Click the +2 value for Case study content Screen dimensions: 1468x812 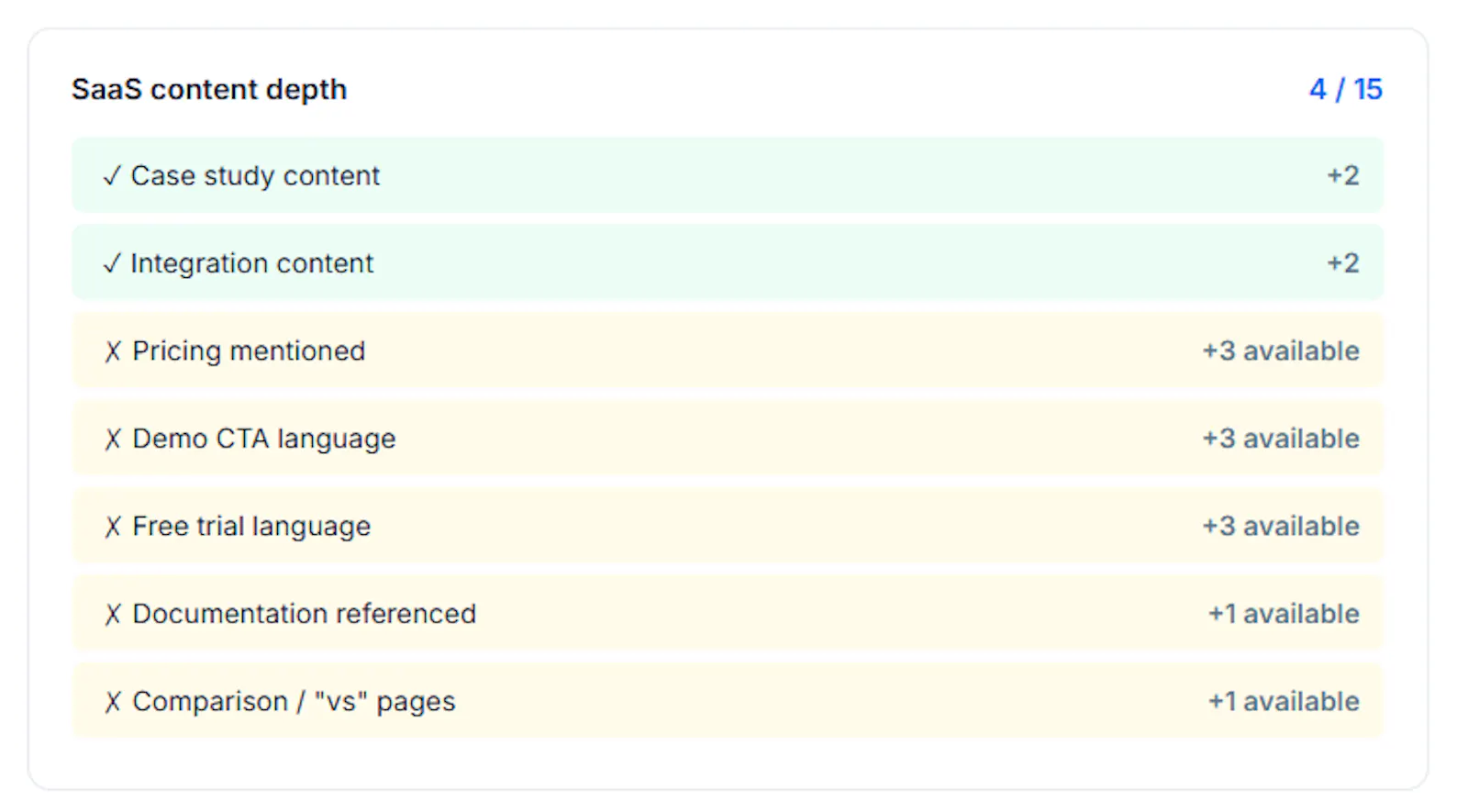[x=1343, y=175]
